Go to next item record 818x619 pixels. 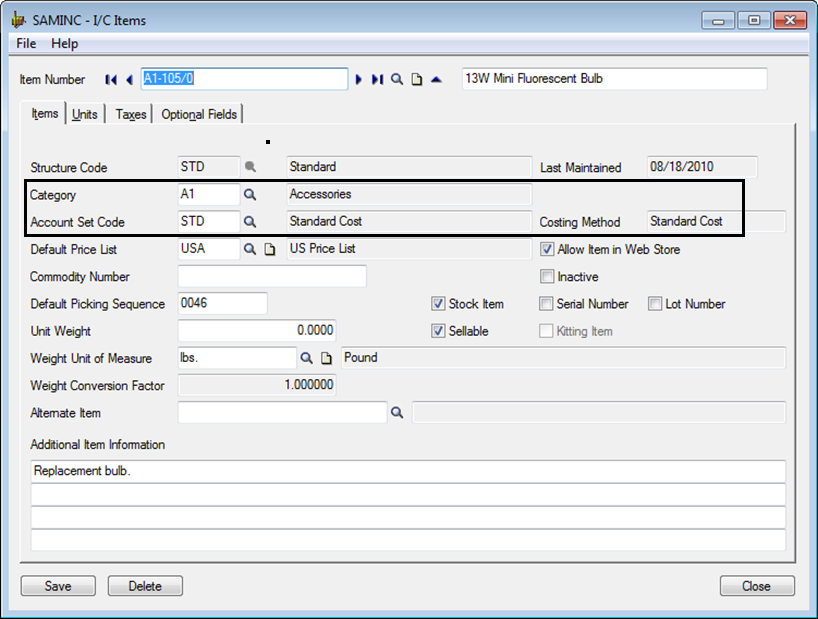pos(358,79)
